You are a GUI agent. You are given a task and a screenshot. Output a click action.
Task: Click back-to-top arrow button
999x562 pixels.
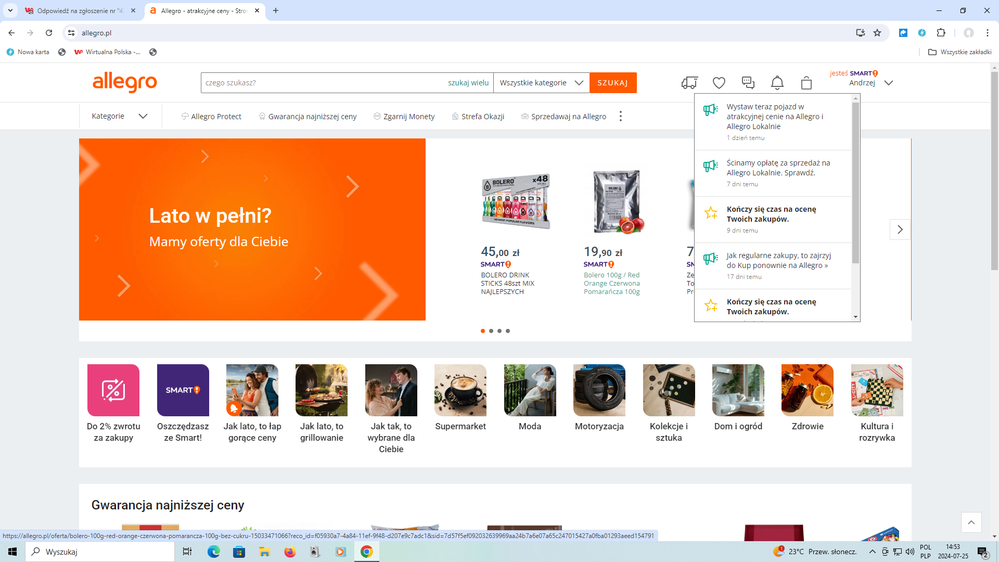click(x=971, y=522)
